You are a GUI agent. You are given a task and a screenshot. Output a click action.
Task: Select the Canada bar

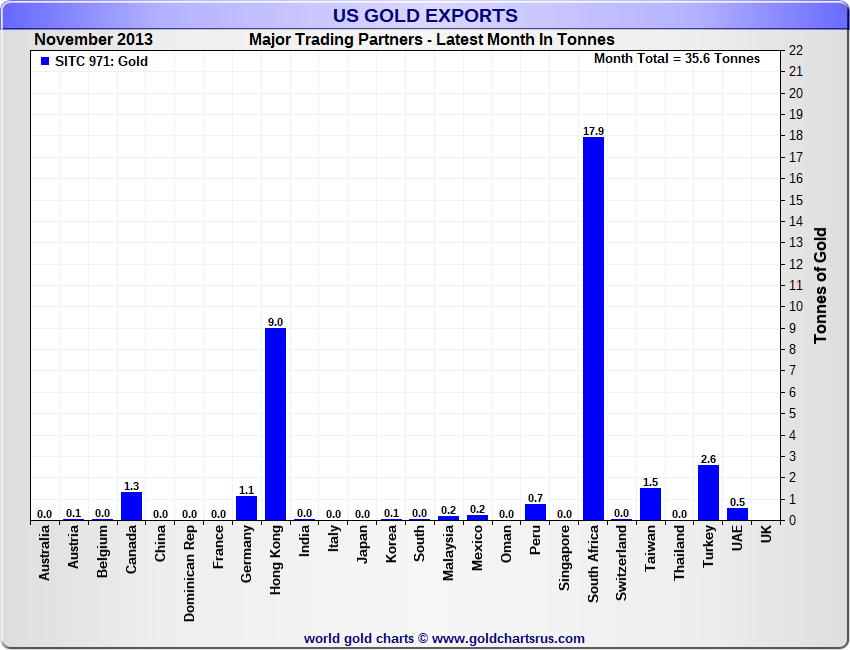tap(131, 506)
